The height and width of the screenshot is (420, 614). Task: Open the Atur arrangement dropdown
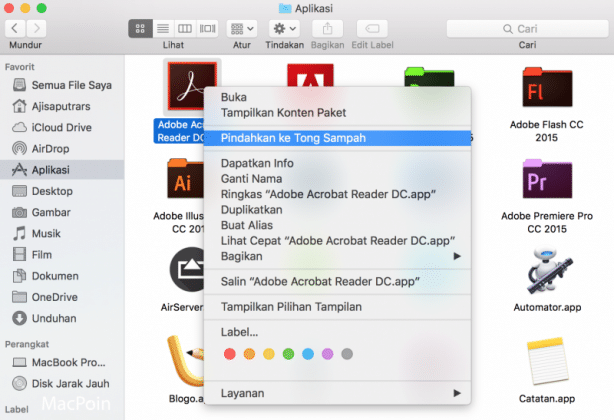pos(242,29)
